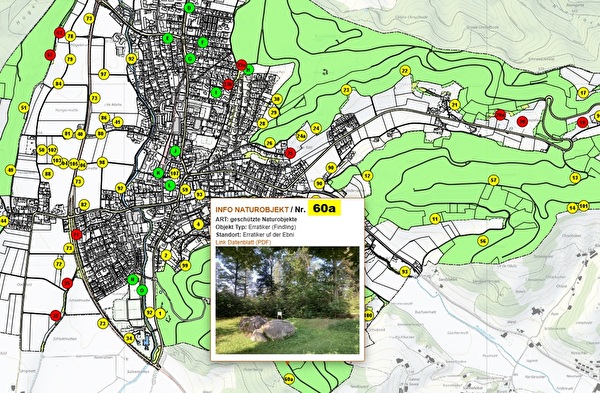Select yellow marker 24
600x393 pixels.
316,128
